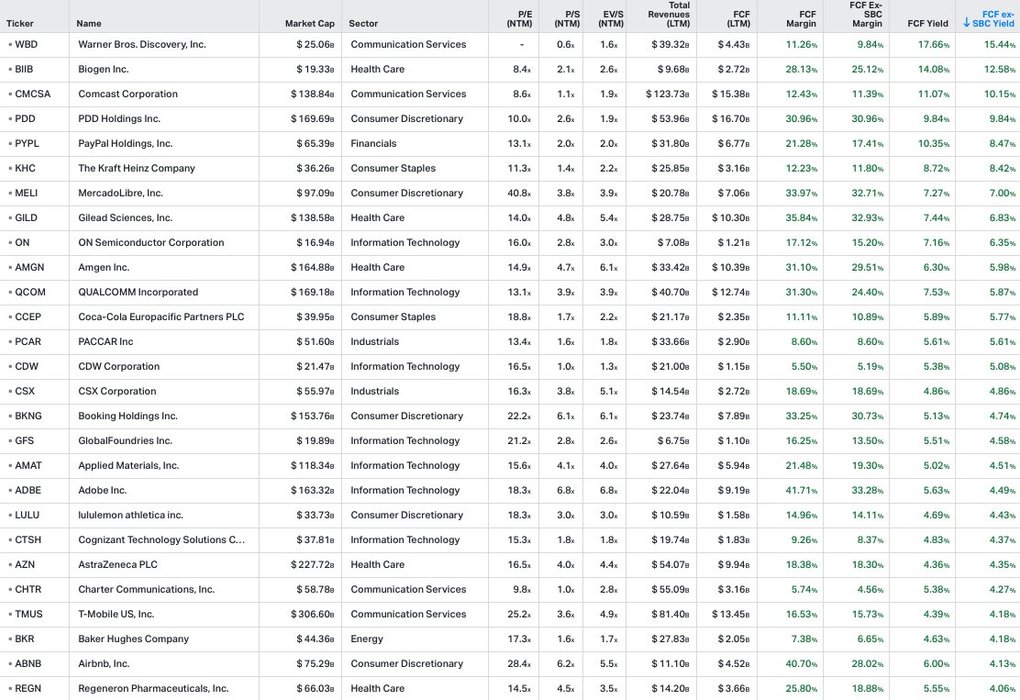Click the bullet dot beside REGN
The height and width of the screenshot is (700, 1020).
point(10,689)
